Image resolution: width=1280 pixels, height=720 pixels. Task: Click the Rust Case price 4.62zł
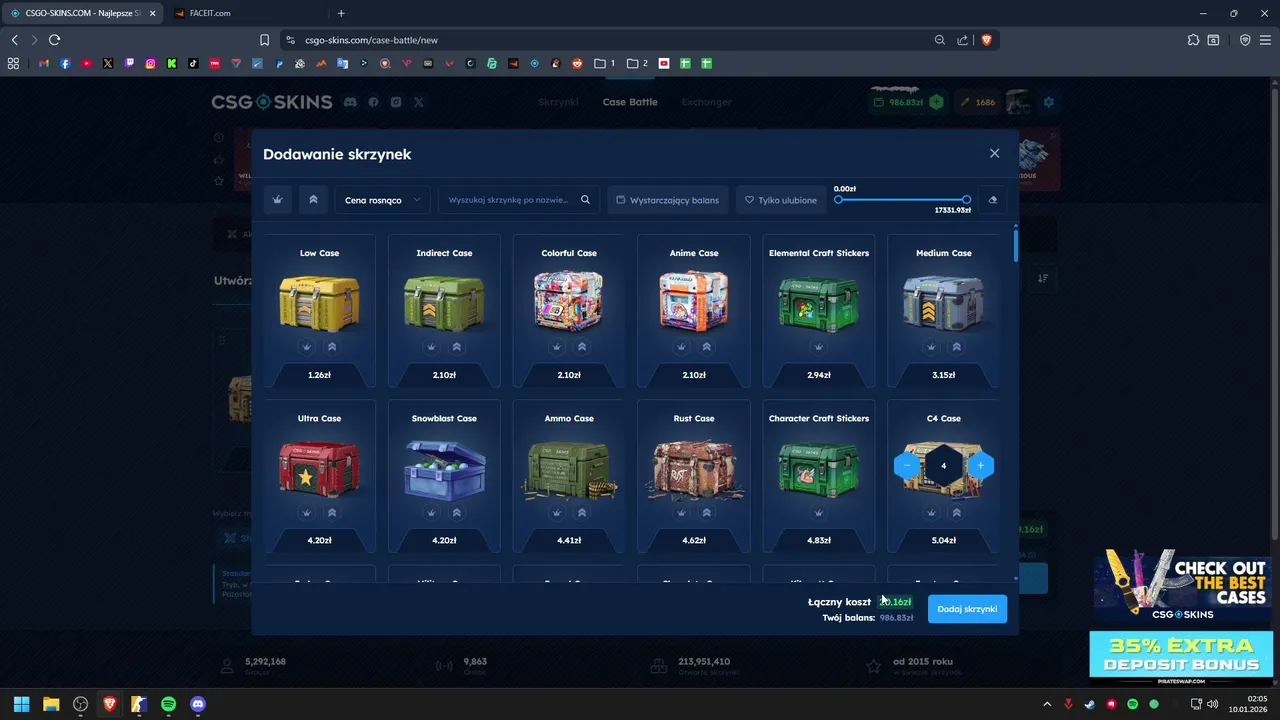pos(694,540)
